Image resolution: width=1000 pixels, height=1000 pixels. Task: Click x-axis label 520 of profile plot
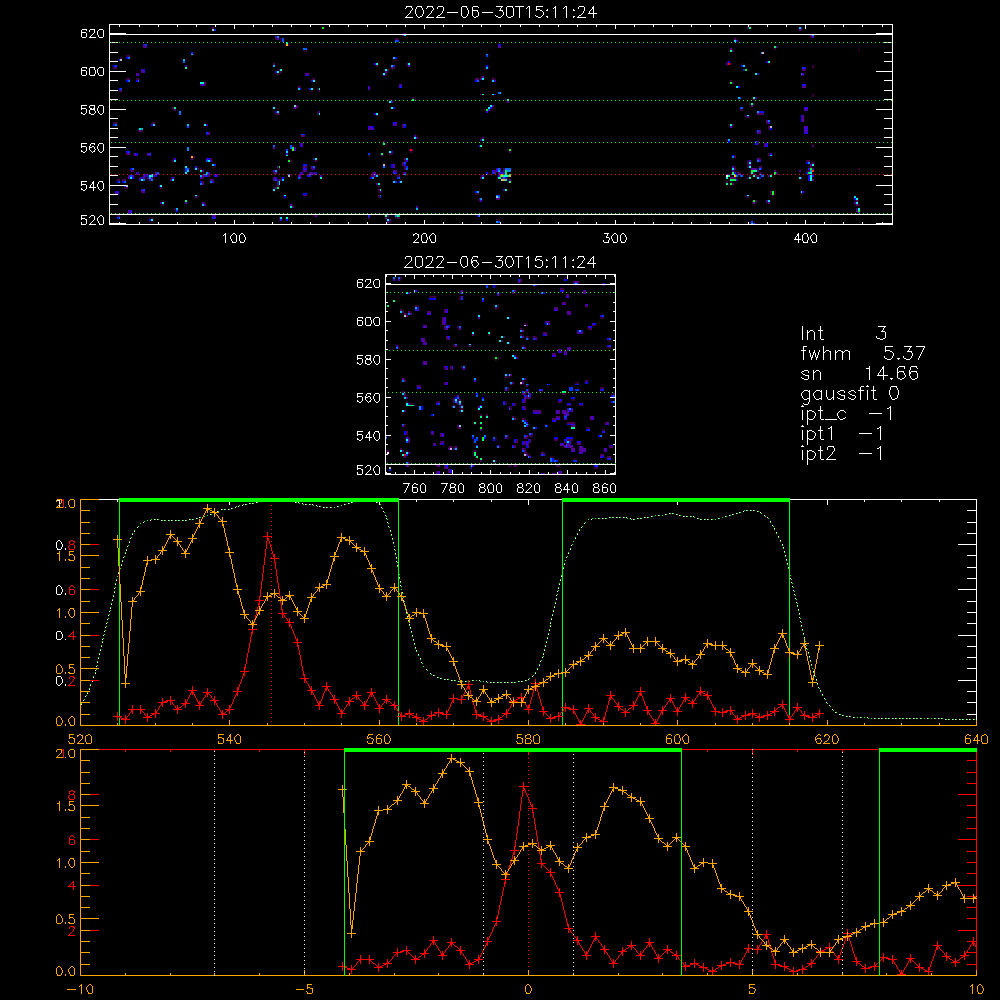[x=80, y=739]
